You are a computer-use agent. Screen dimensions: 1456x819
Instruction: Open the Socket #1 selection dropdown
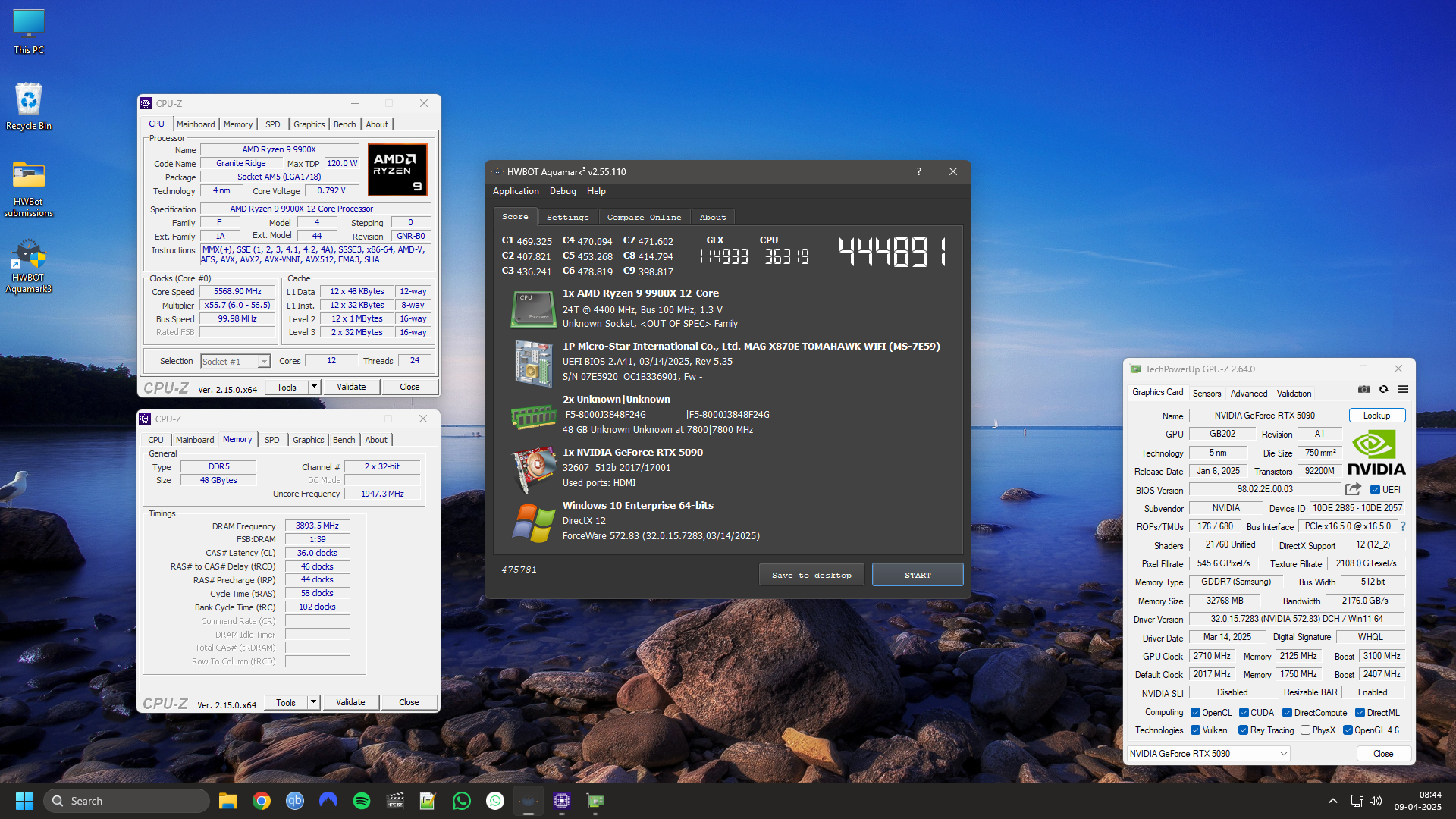pos(235,362)
